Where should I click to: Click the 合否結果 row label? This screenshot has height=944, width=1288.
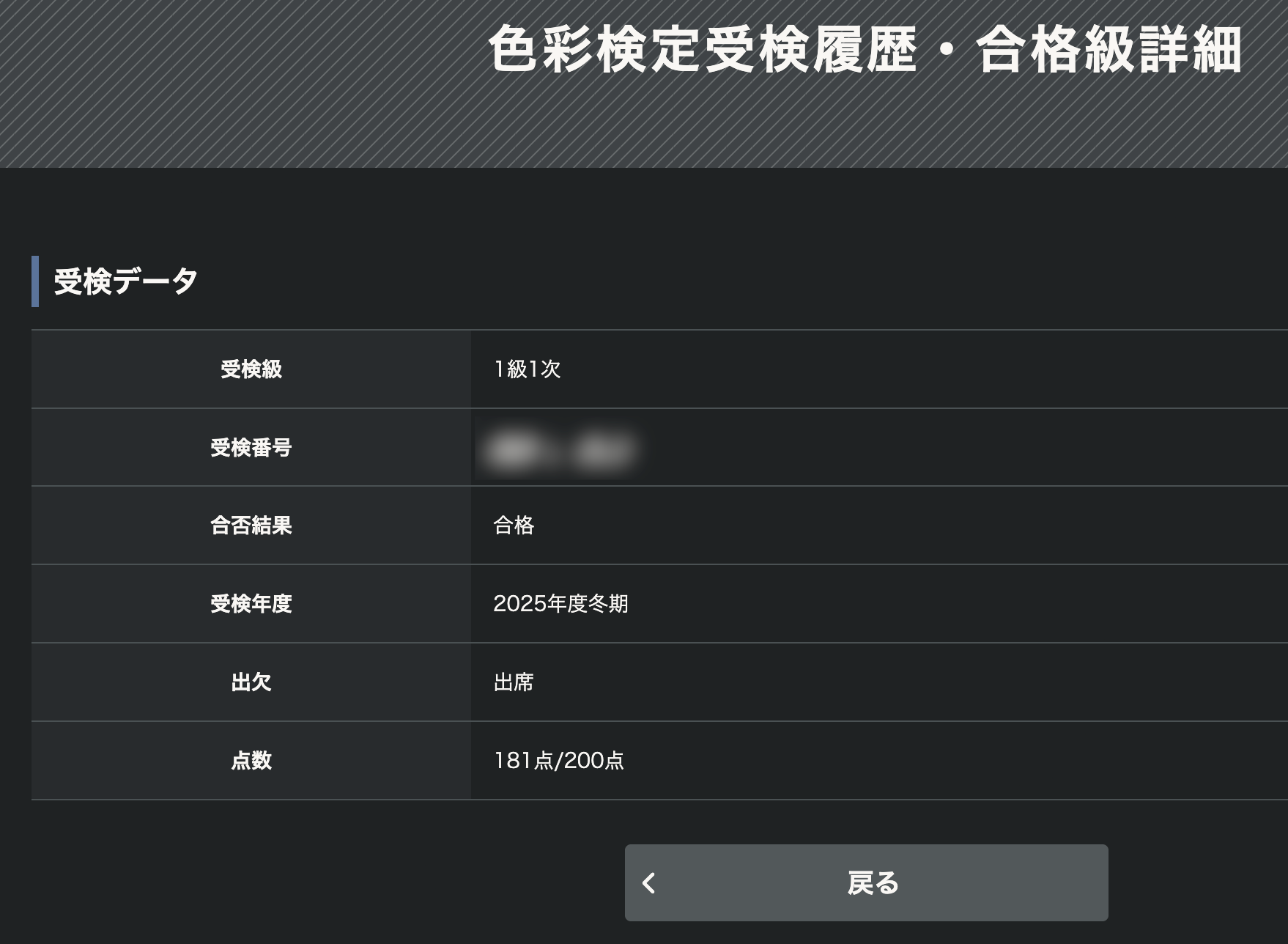pyautogui.click(x=251, y=526)
